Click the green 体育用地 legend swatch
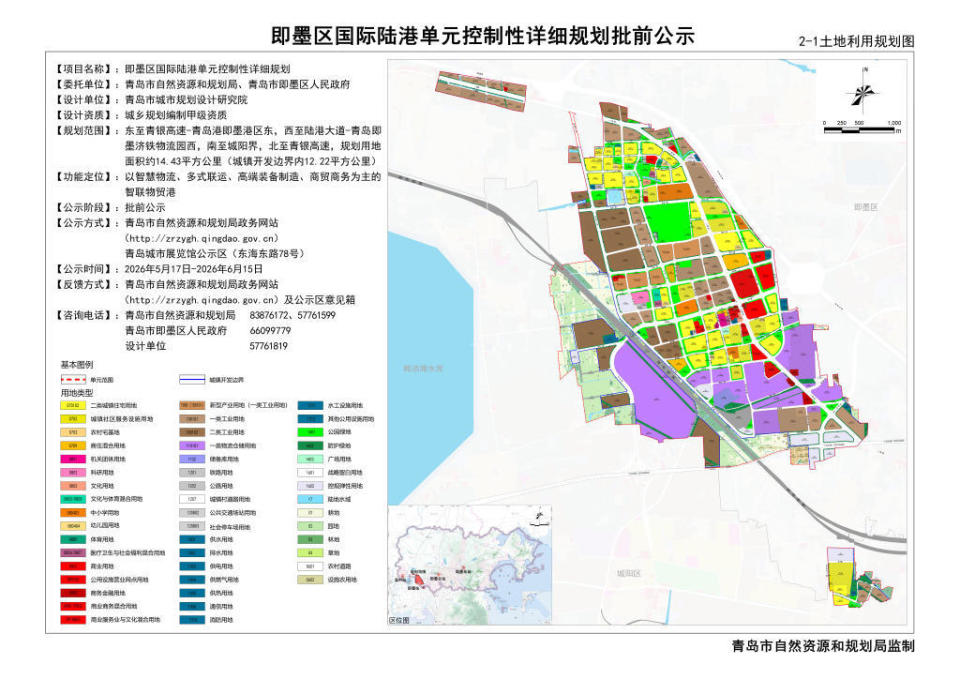 pyautogui.click(x=73, y=539)
